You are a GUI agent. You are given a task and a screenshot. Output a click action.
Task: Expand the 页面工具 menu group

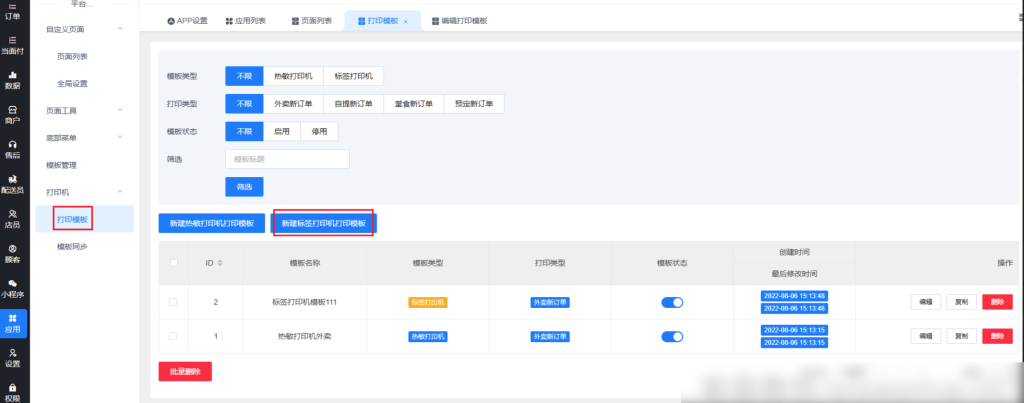tap(120, 110)
